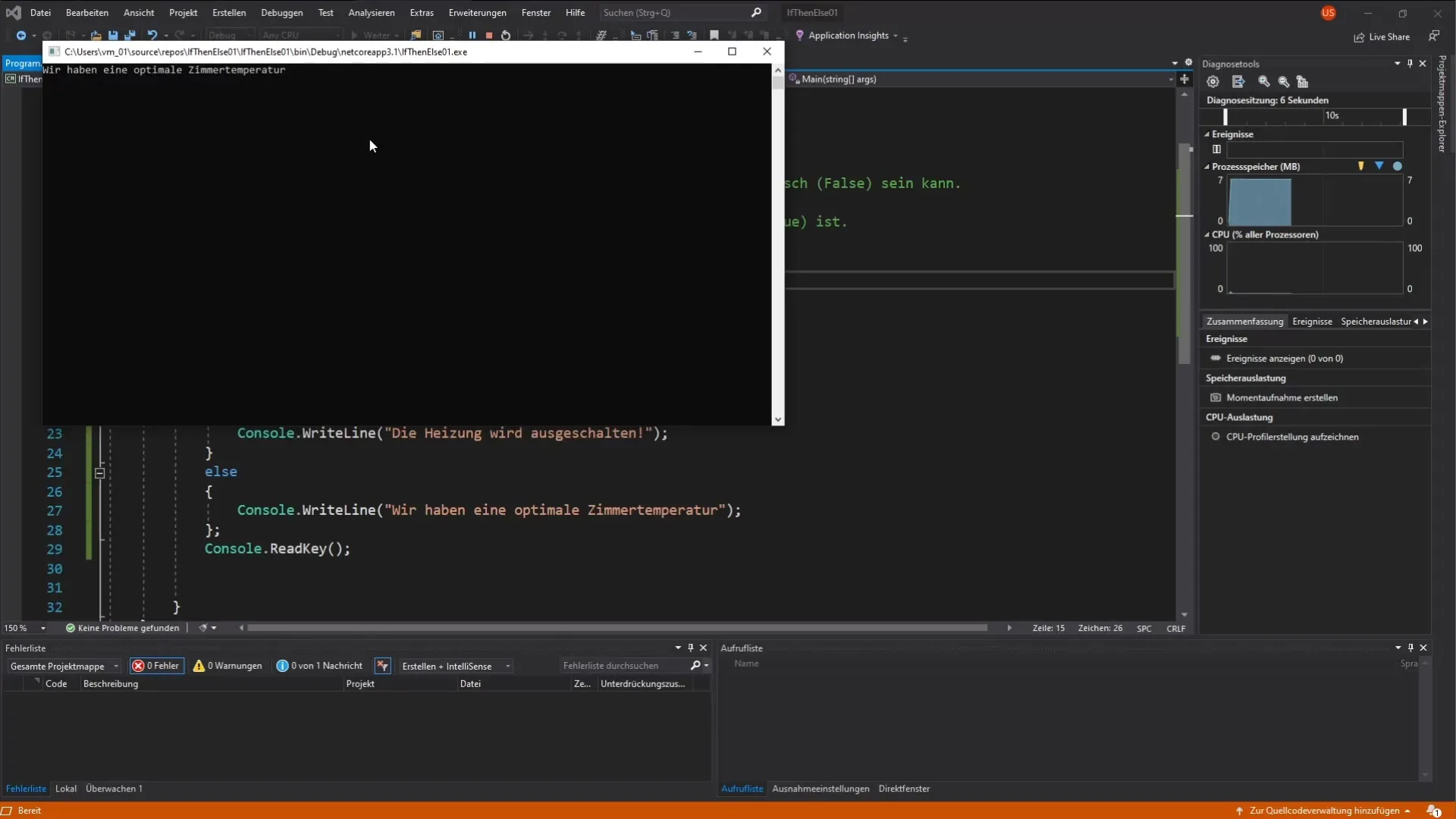Click Momentaufnahme erstellen
This screenshot has height=819, width=1456.
pos(1282,397)
